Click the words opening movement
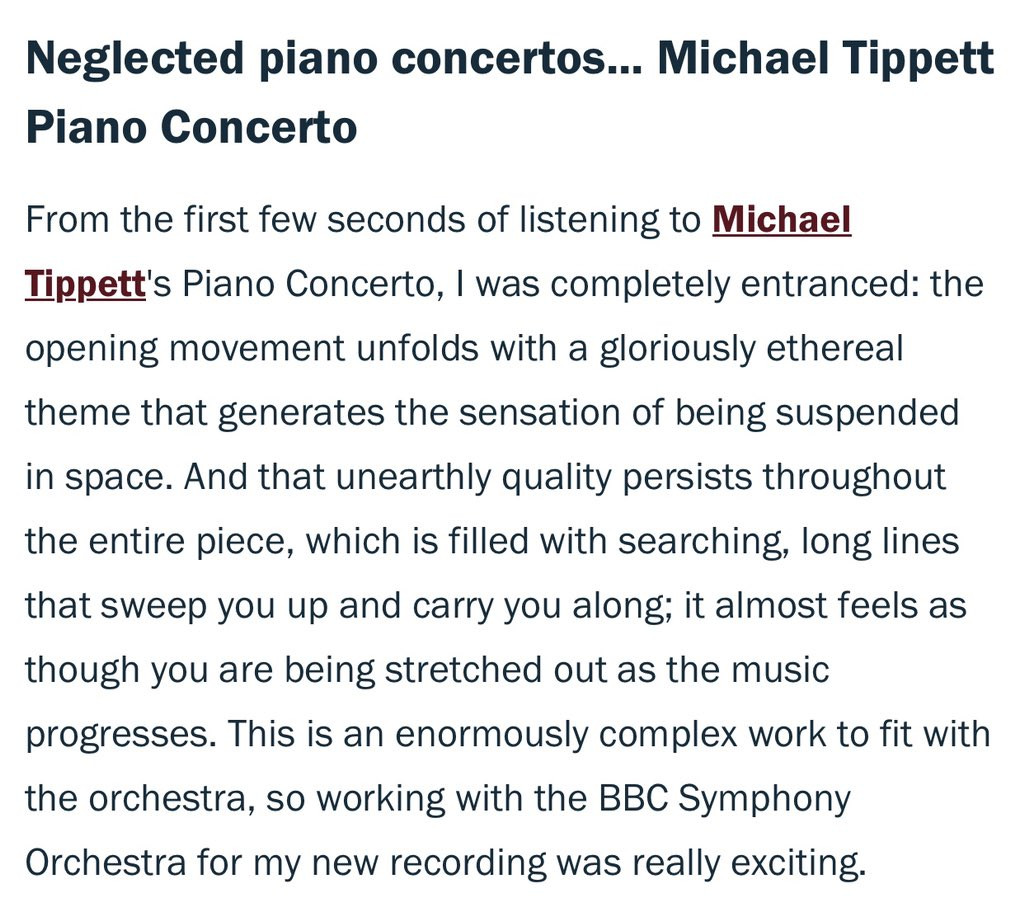This screenshot has height=902, width=1024. [184, 349]
